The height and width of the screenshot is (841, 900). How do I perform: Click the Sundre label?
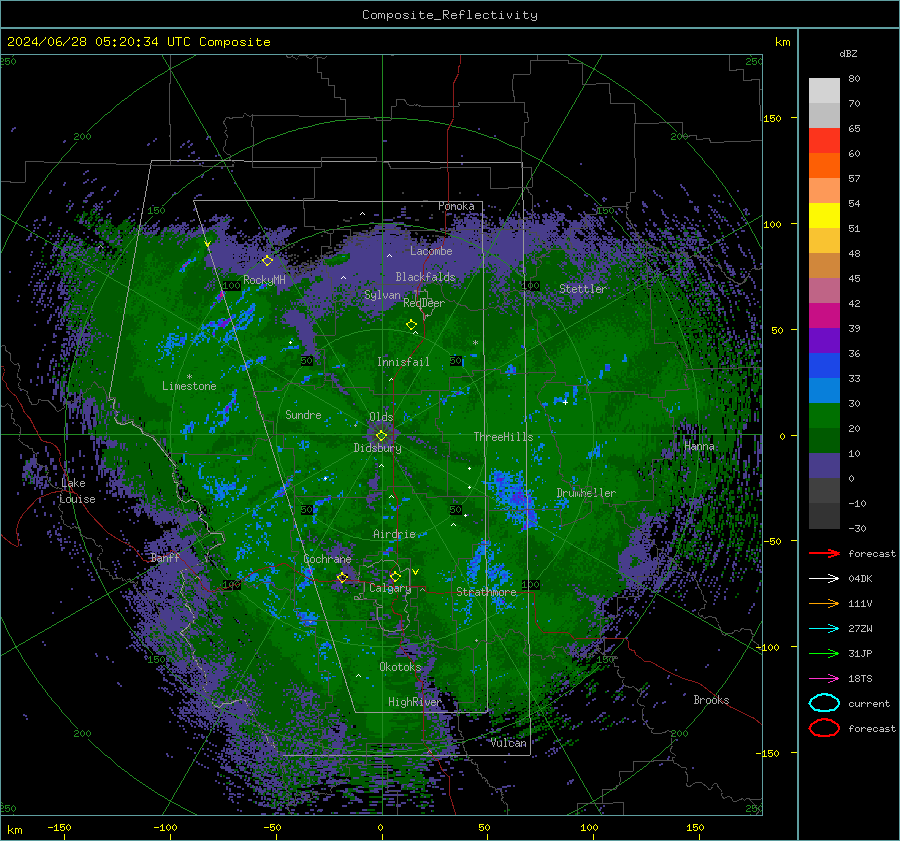(x=303, y=415)
